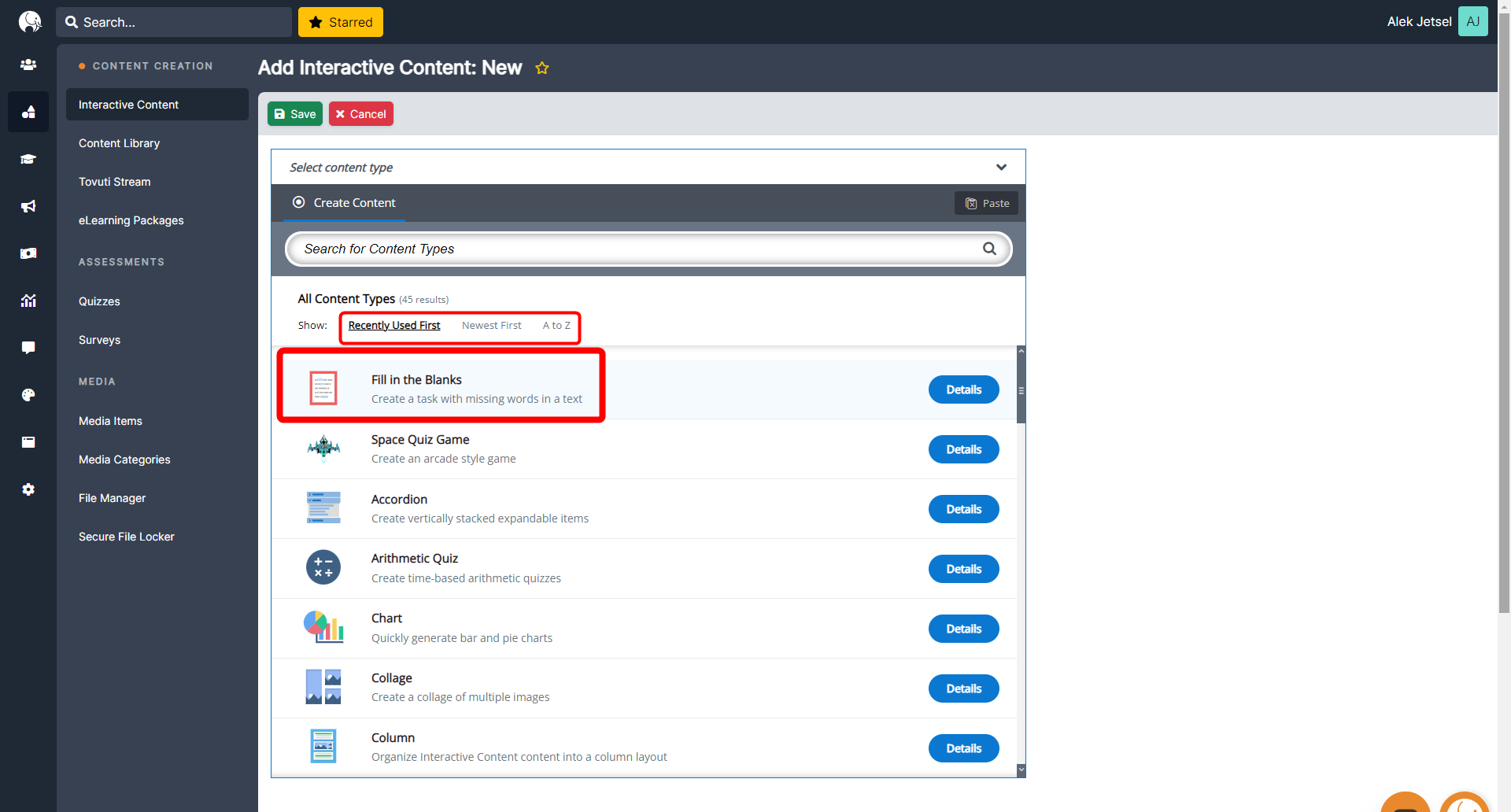Collapse the Select content type chevron
Screen dimensions: 1511x812
(x=1001, y=167)
